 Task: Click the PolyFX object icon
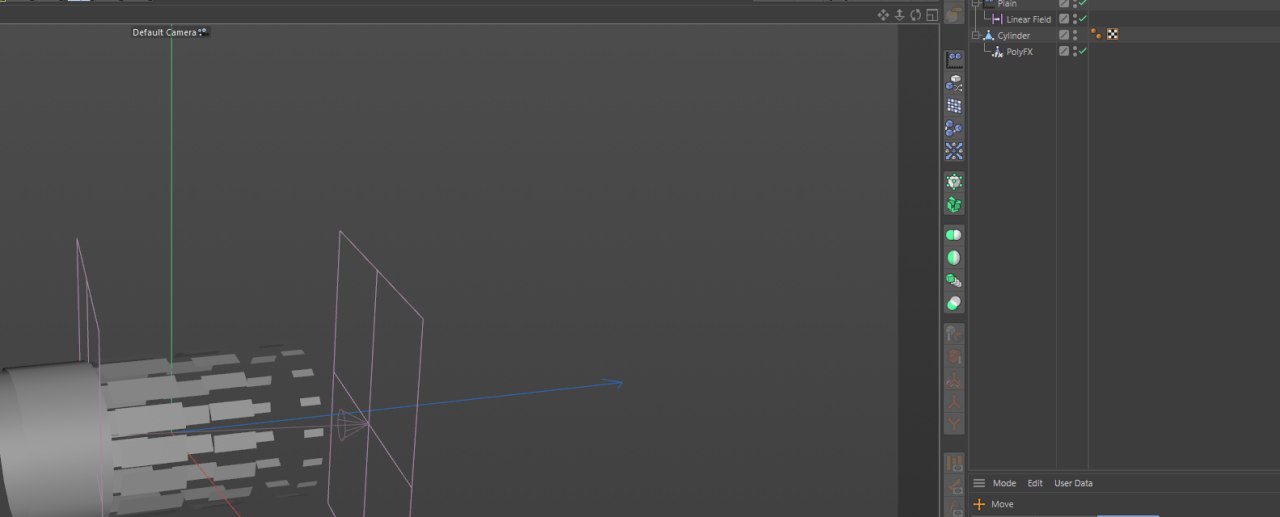[x=997, y=51]
